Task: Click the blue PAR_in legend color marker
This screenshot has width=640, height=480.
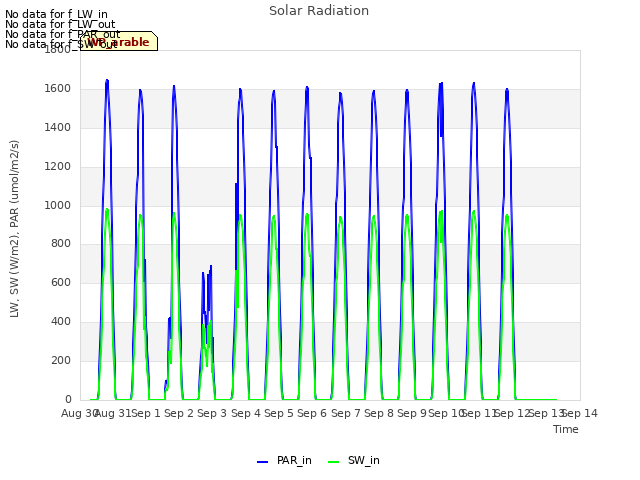Action: point(262,462)
